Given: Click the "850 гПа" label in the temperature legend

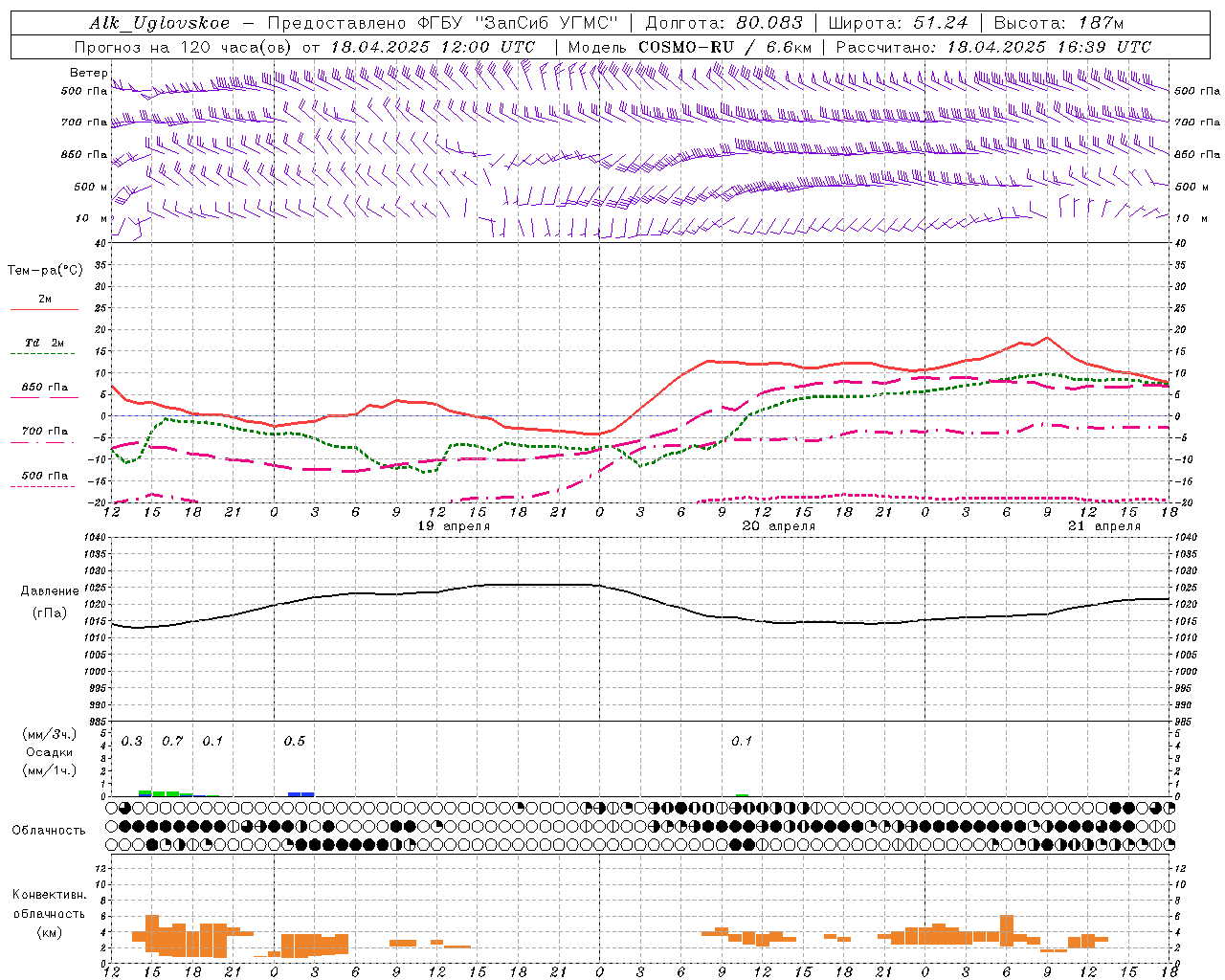Looking at the screenshot, I should [45, 388].
